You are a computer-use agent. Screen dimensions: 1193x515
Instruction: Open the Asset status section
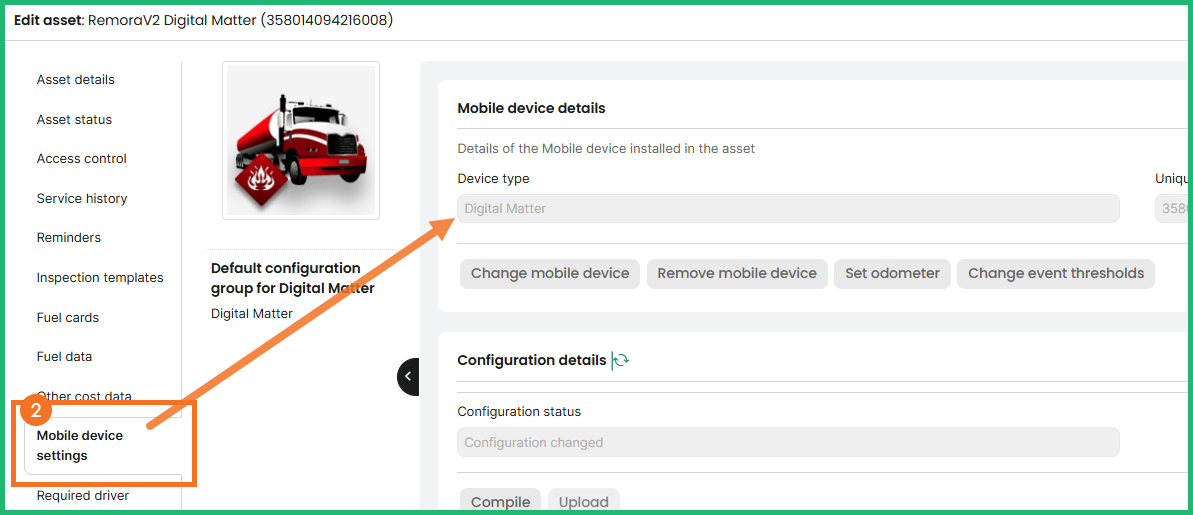(74, 120)
